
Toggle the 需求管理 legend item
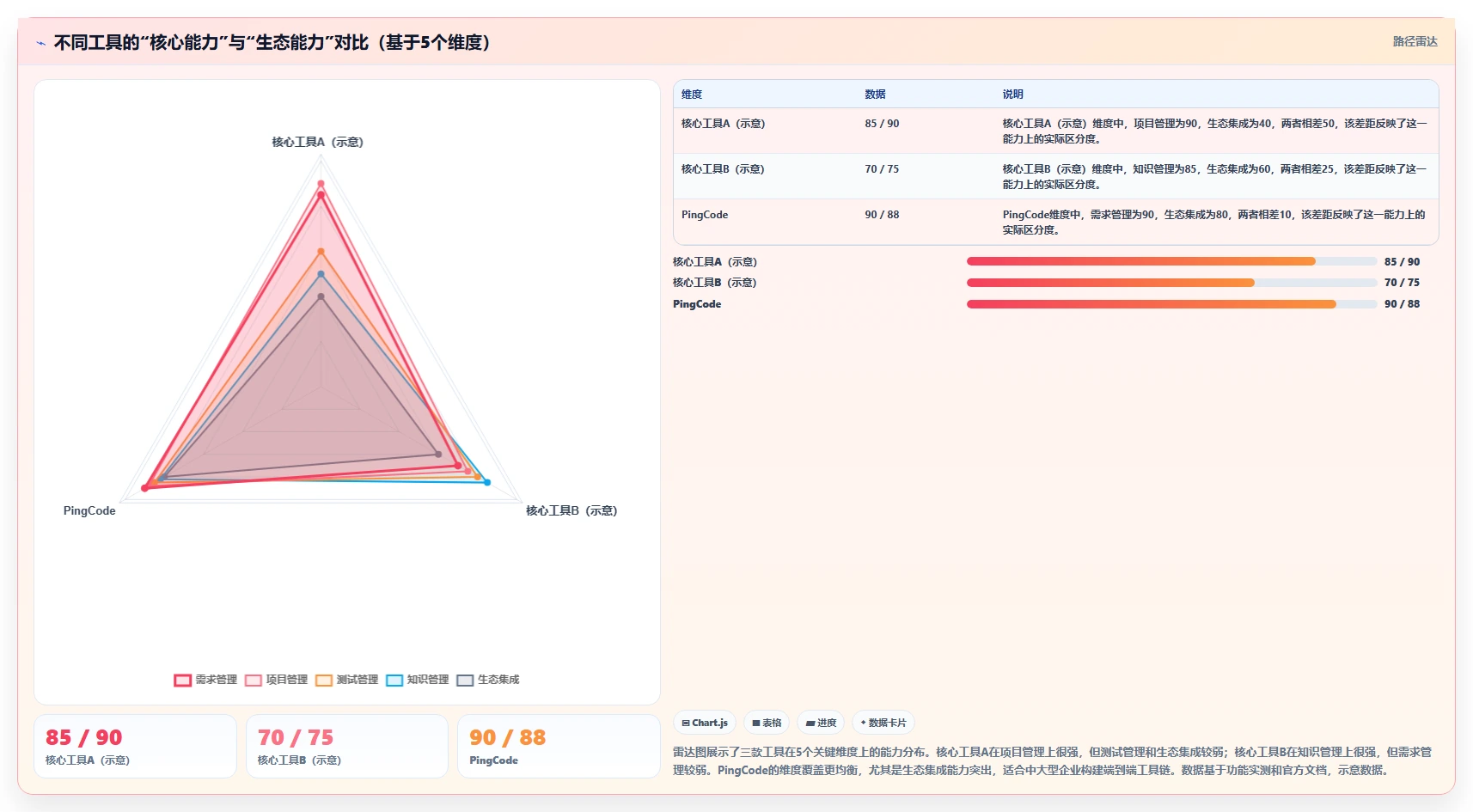[205, 680]
